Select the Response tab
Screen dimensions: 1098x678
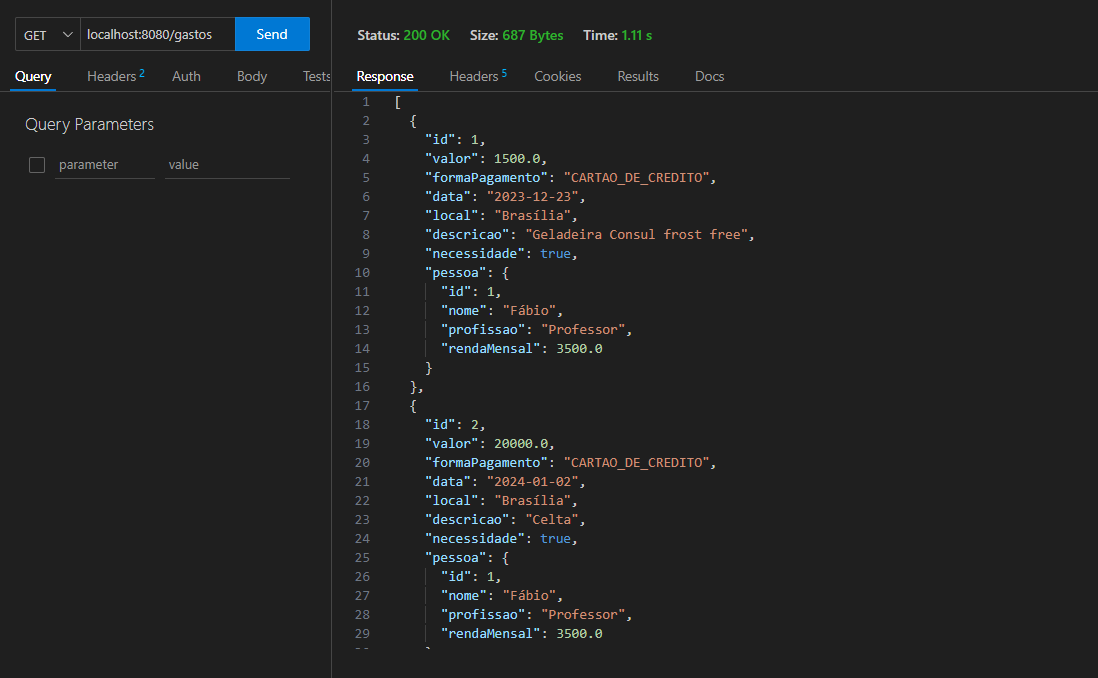[x=385, y=76]
